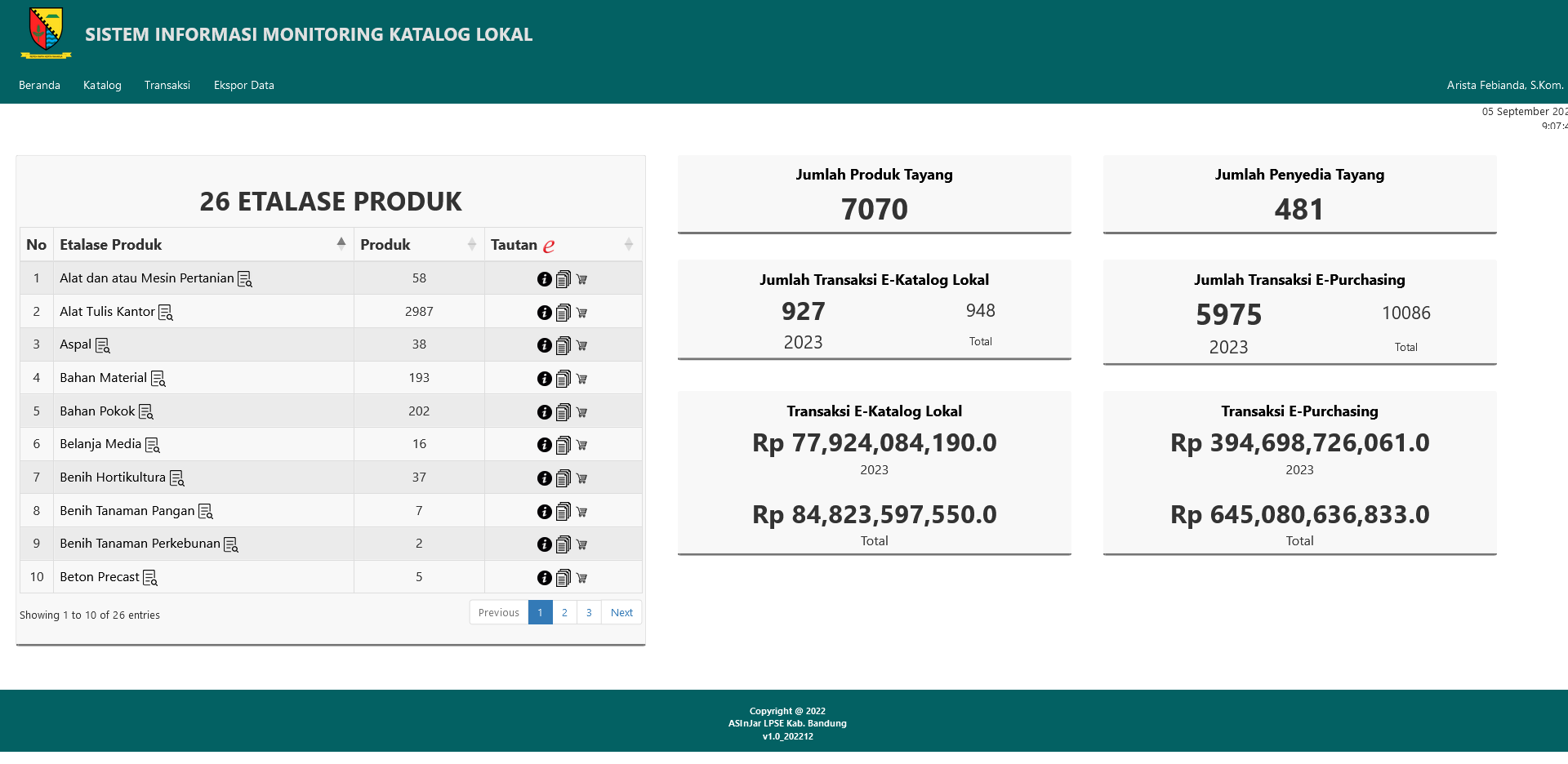Open detail icon beside Alat dan atau Mesin Pertanian
Image resolution: width=1568 pixels, height=764 pixels.
245,279
